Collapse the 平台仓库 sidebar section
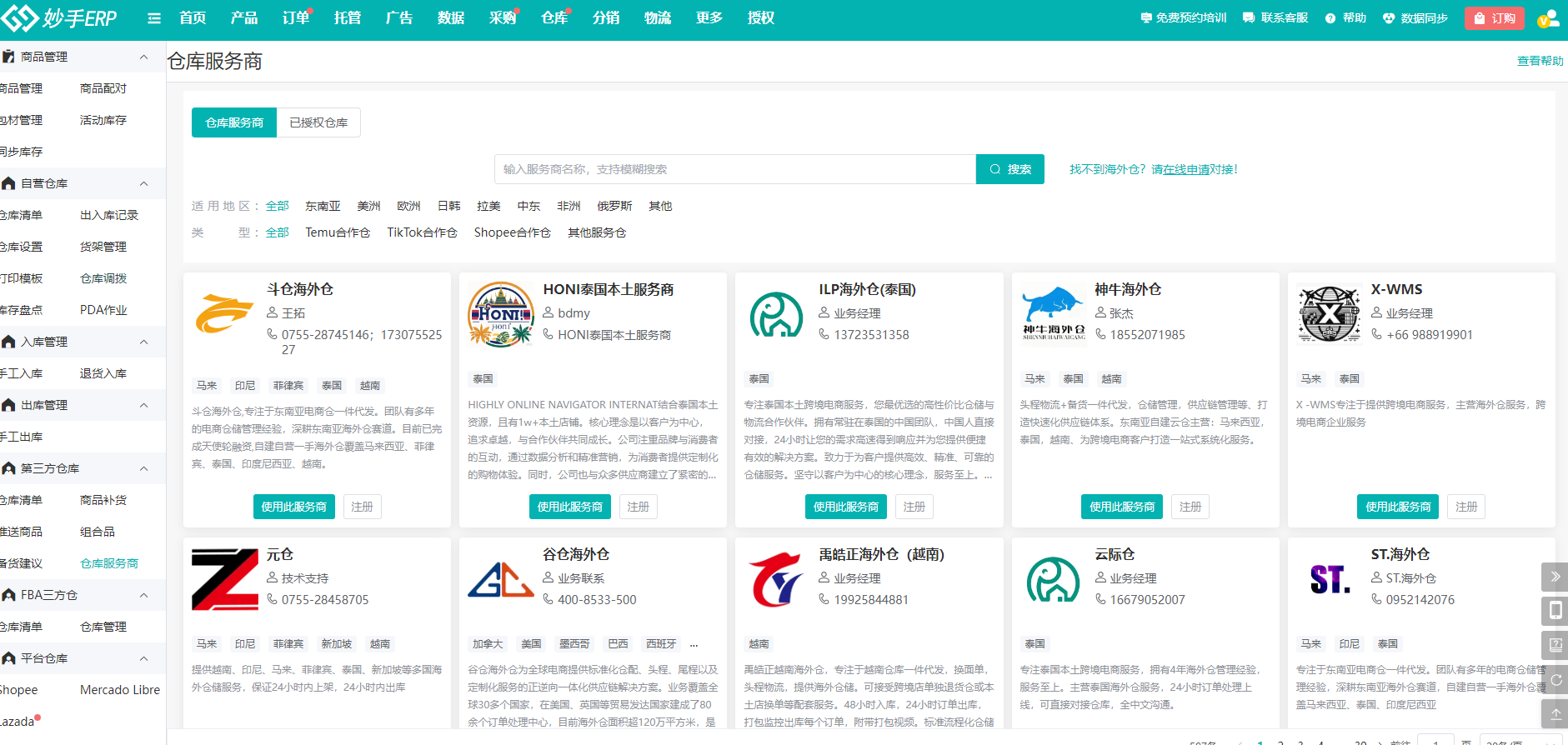The height and width of the screenshot is (745, 1568). click(x=143, y=658)
